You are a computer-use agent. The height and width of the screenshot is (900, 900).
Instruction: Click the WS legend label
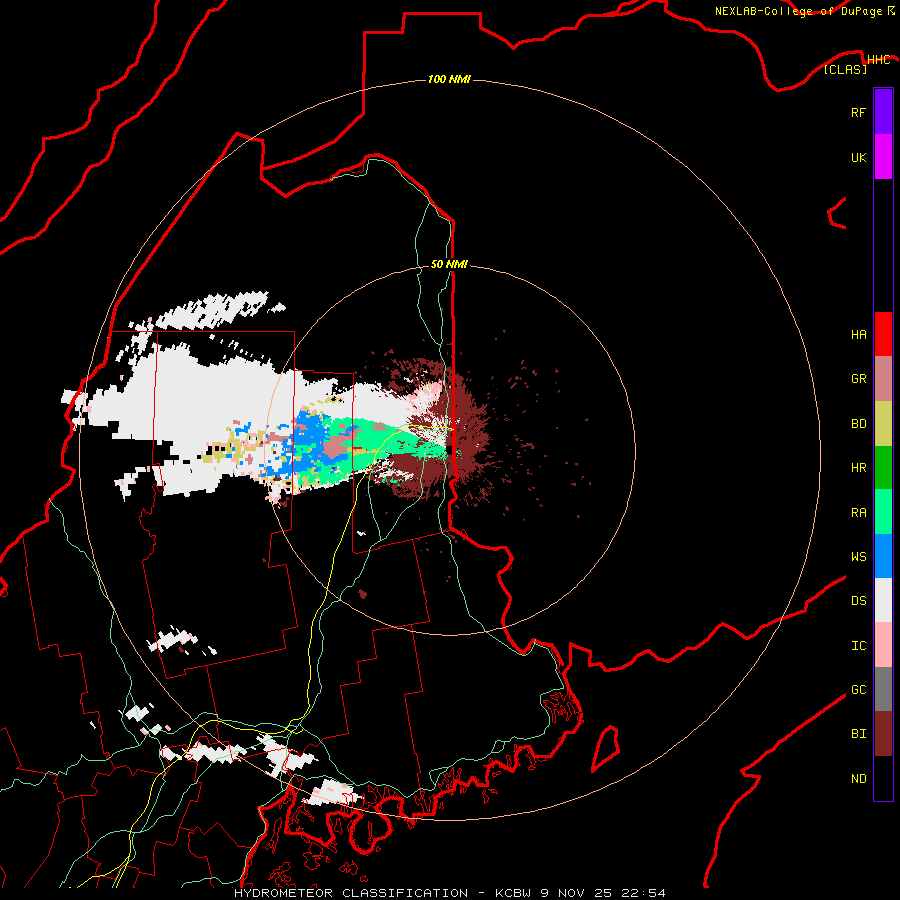coord(858,556)
